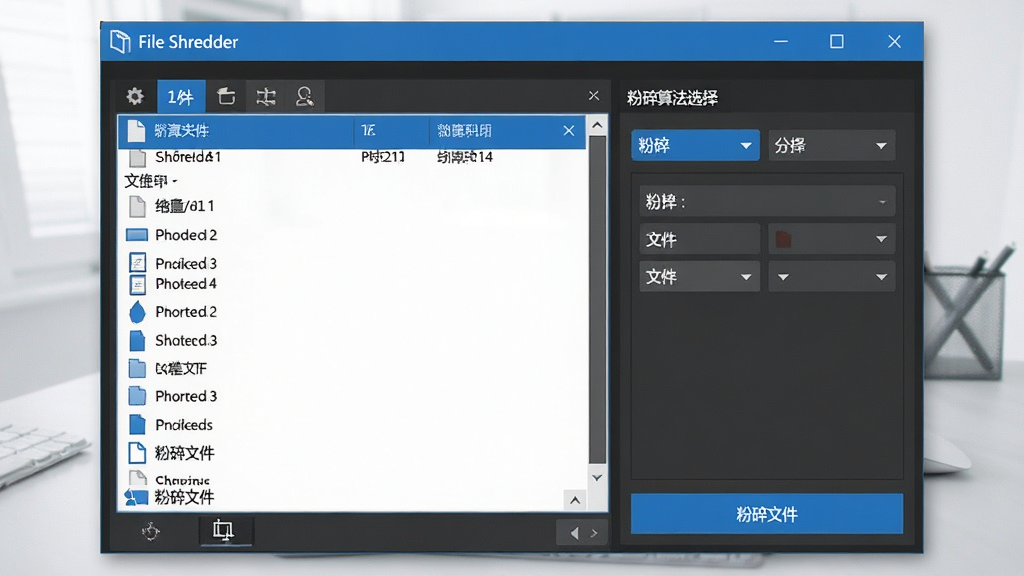This screenshot has width=1024, height=576.
Task: Open the folder icon tab
Action: tap(226, 97)
